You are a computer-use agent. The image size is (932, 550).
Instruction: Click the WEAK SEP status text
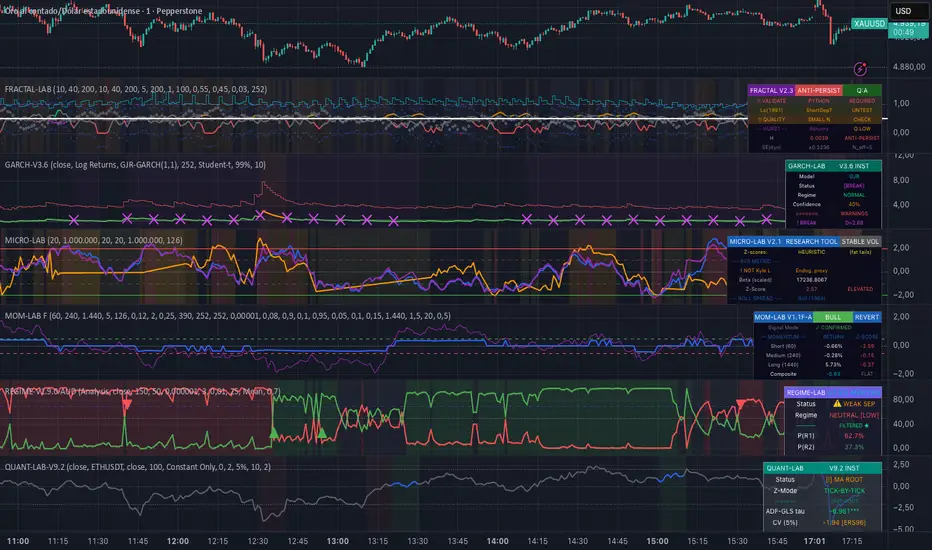pyautogui.click(x=859, y=404)
